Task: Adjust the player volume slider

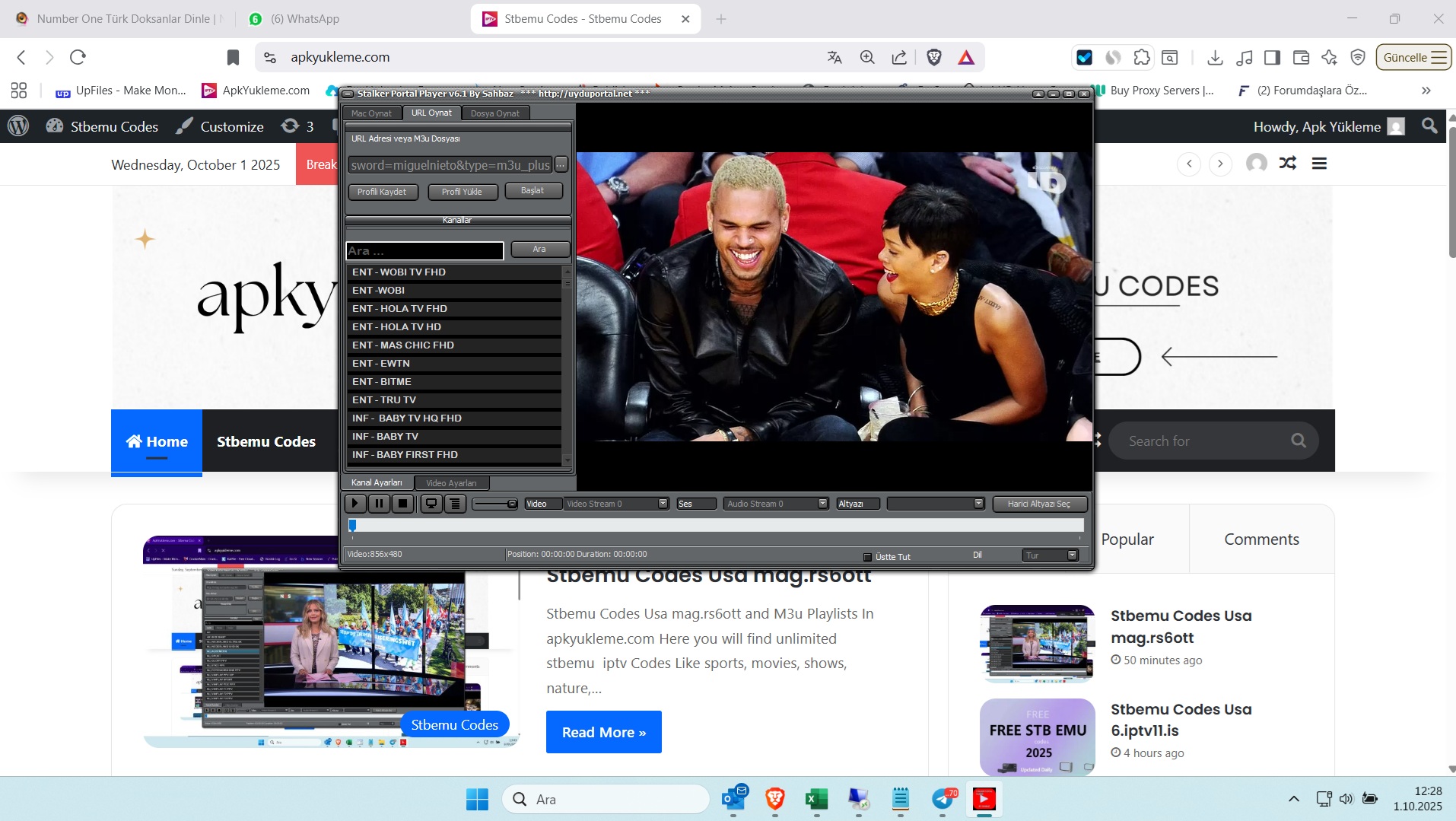Action: [494, 504]
